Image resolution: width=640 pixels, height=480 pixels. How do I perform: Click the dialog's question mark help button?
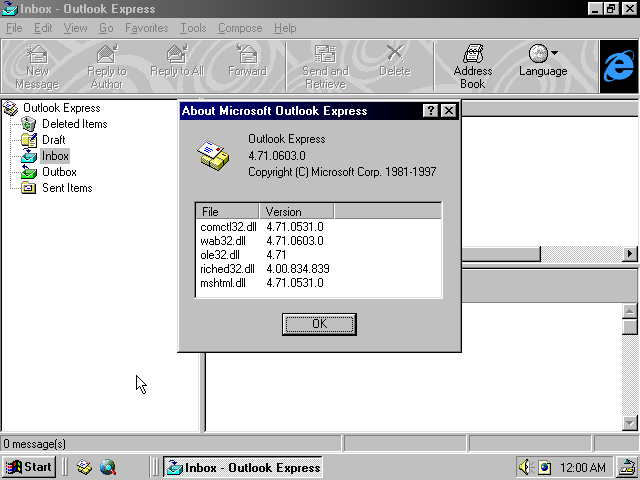pyautogui.click(x=430, y=111)
